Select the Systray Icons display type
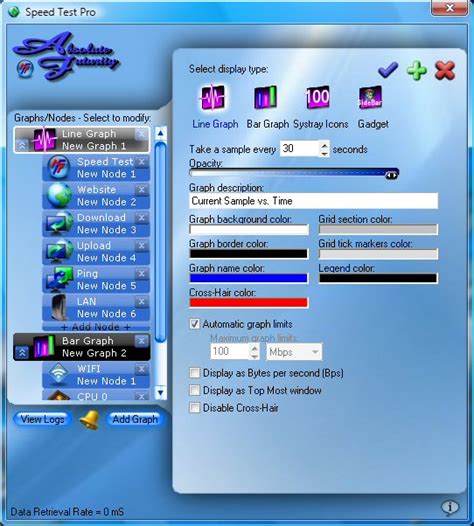Screen dimensions: 474x526 (318, 97)
